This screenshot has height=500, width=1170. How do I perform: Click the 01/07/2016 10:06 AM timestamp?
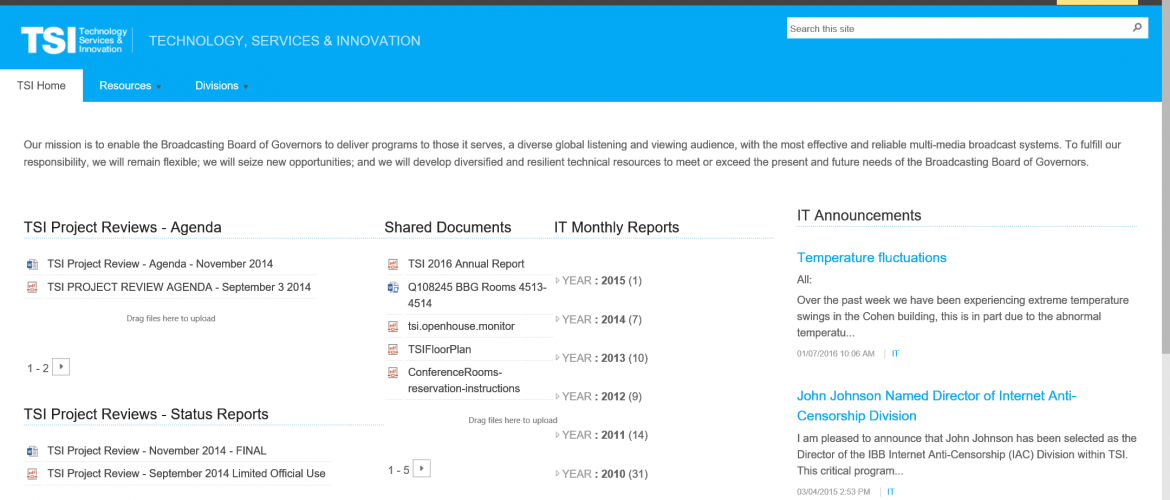click(x=836, y=354)
